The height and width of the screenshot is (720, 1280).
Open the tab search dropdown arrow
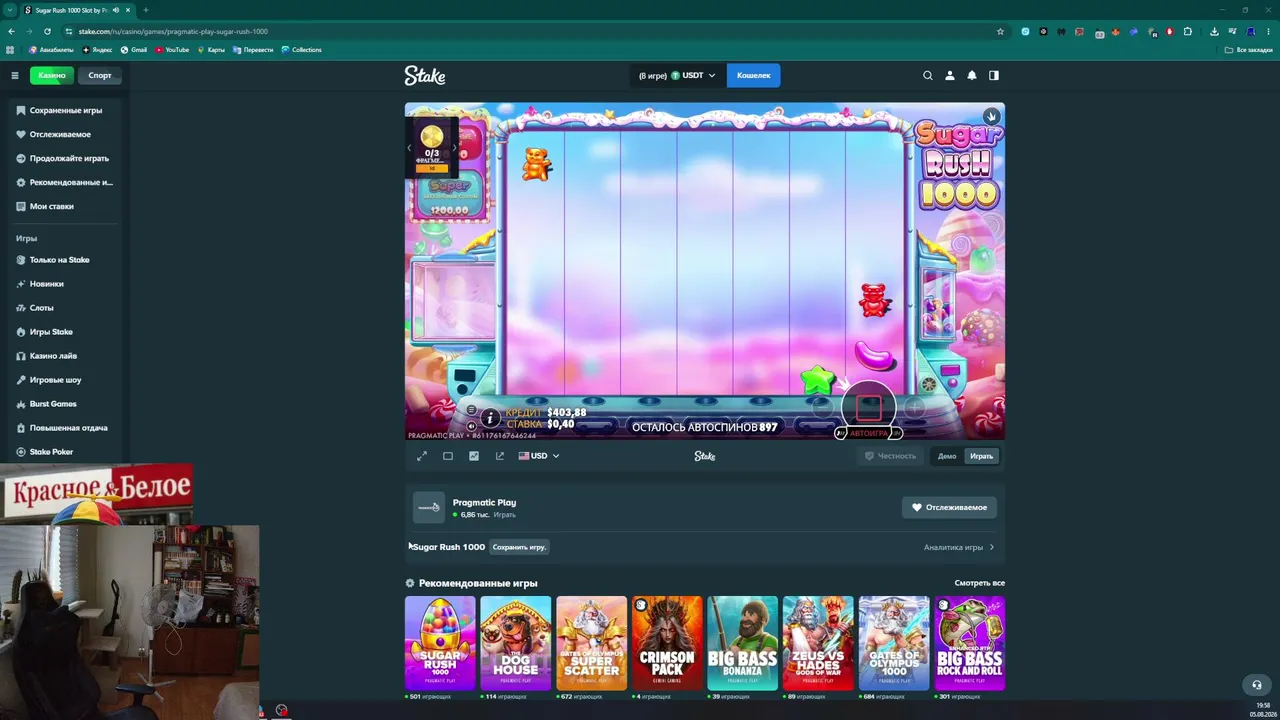tap(10, 10)
